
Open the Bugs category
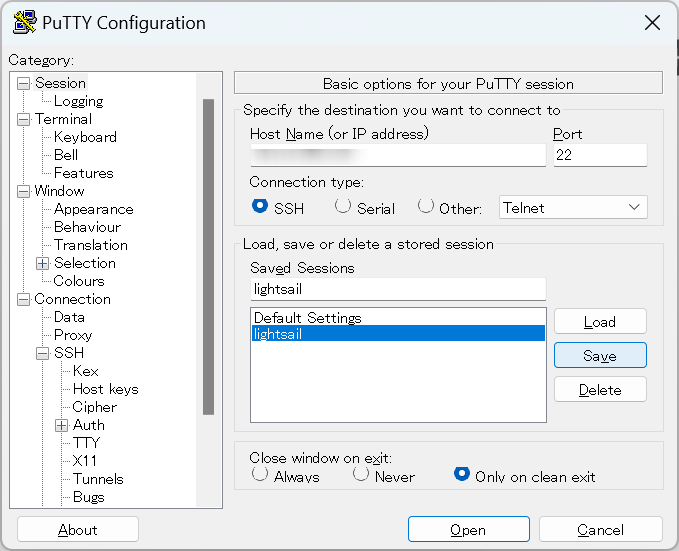pos(88,497)
